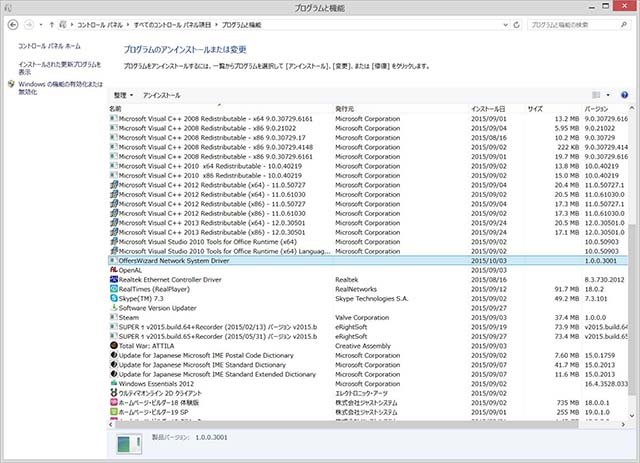Click プログラムと機能 in the breadcrumb
Image resolution: width=640 pixels, height=463 pixels.
coord(241,25)
